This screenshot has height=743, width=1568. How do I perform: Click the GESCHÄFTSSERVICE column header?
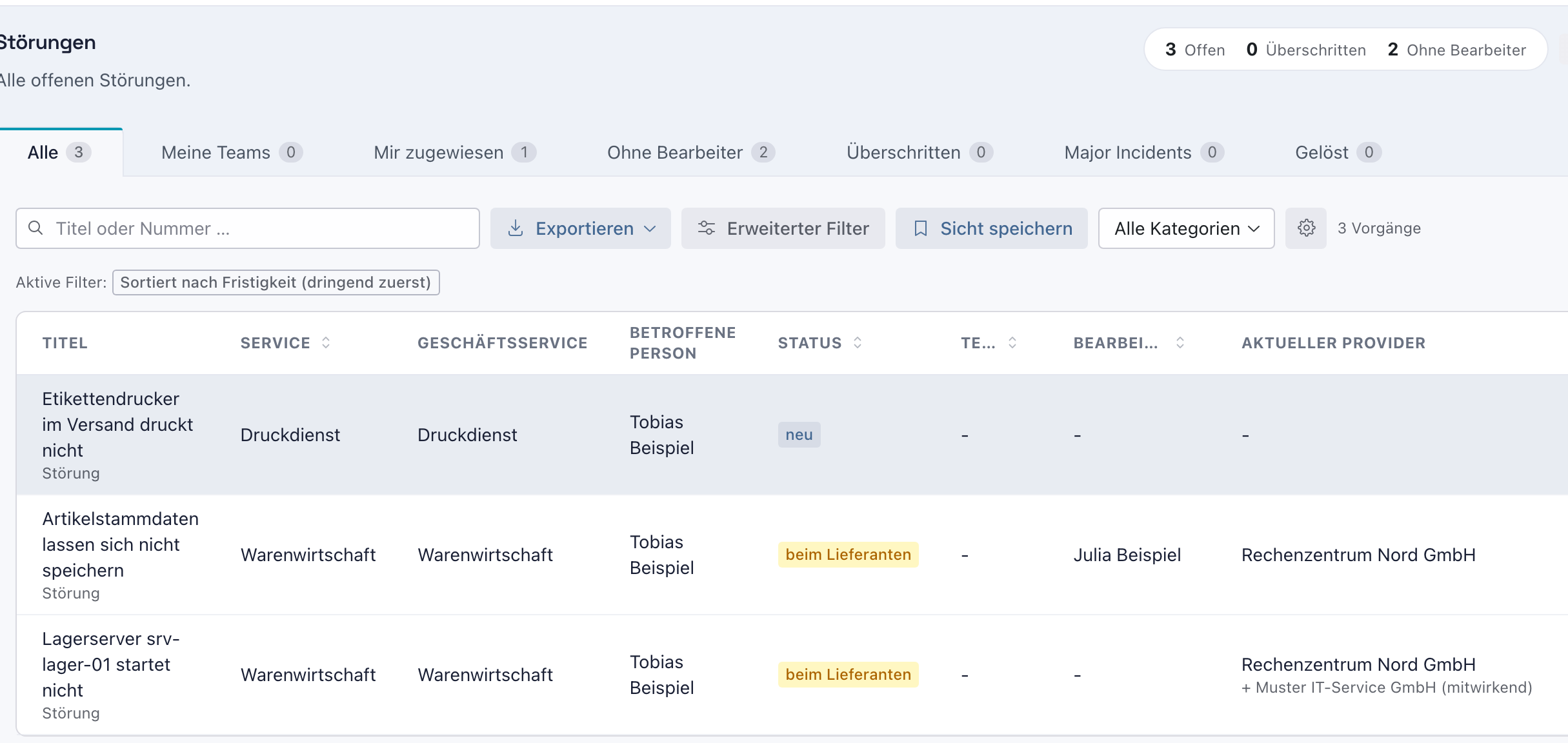[x=503, y=343]
